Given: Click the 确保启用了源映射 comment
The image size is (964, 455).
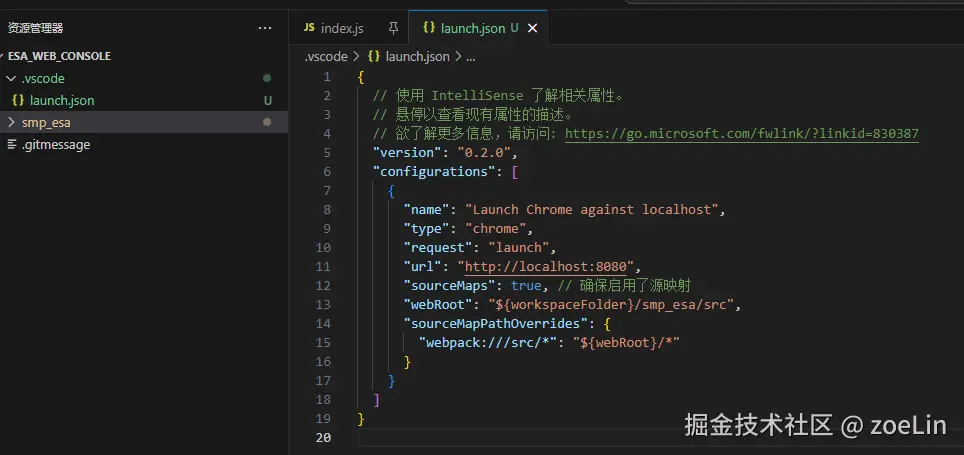Looking at the screenshot, I should tap(626, 286).
